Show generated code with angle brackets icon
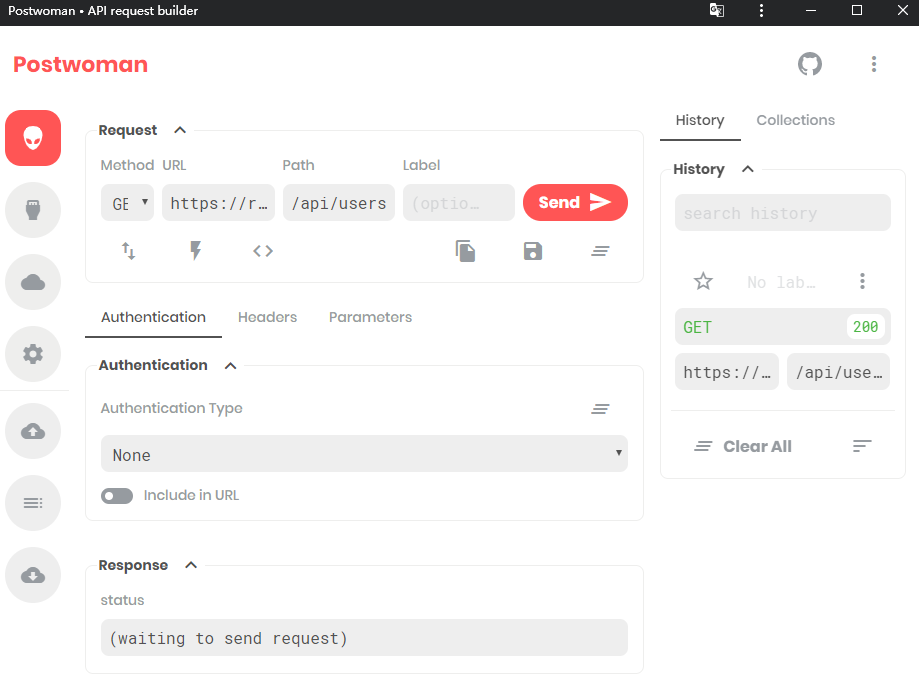 pos(263,251)
